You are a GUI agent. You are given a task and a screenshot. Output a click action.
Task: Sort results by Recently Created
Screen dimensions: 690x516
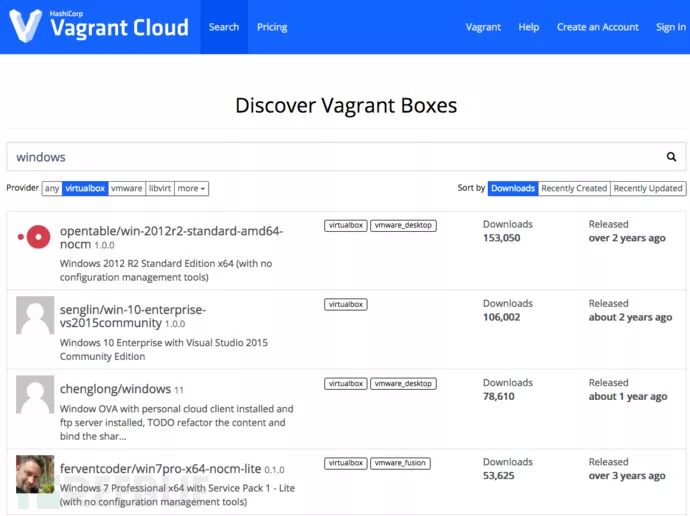click(x=574, y=188)
